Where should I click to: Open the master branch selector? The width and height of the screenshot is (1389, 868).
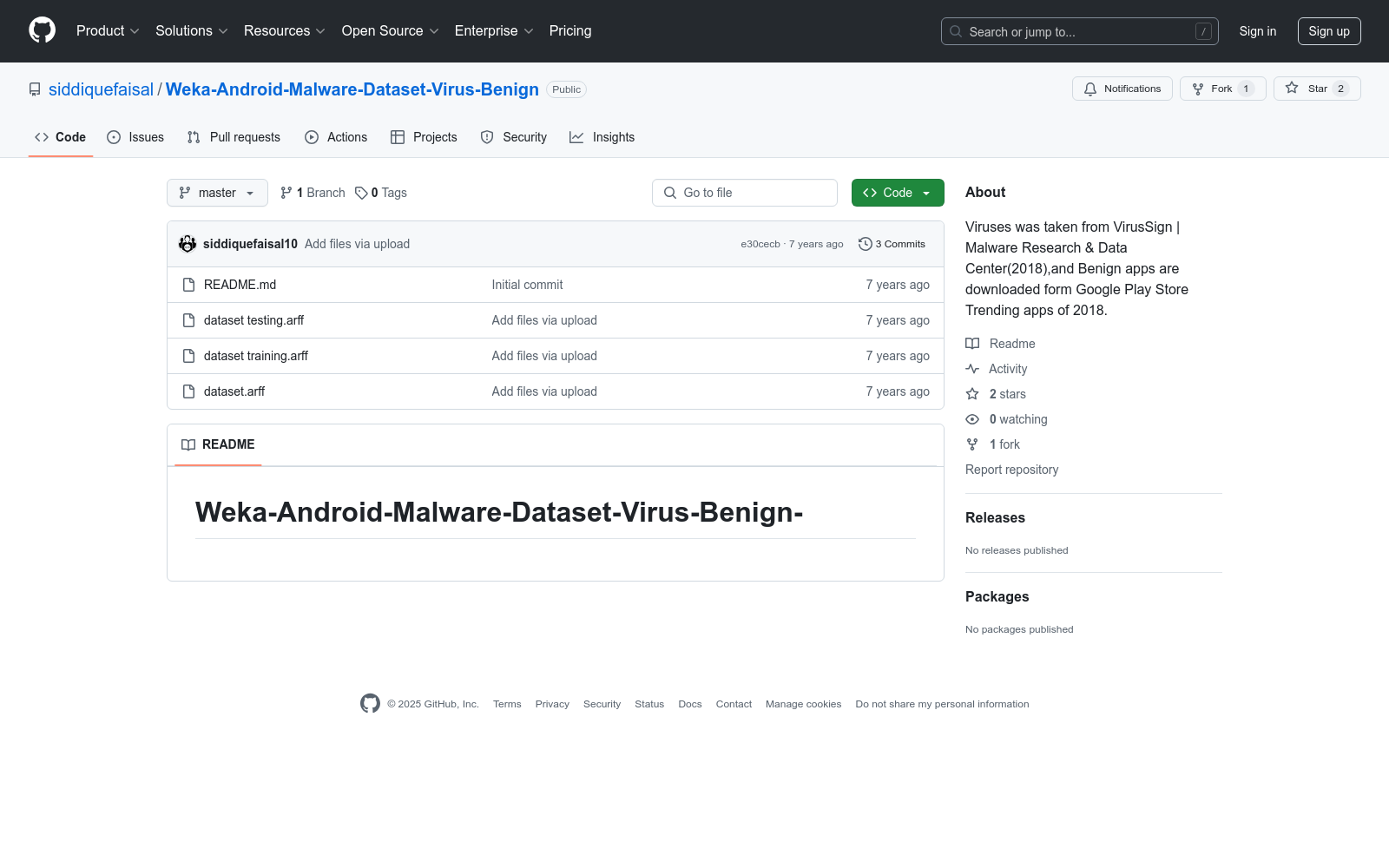click(x=217, y=193)
